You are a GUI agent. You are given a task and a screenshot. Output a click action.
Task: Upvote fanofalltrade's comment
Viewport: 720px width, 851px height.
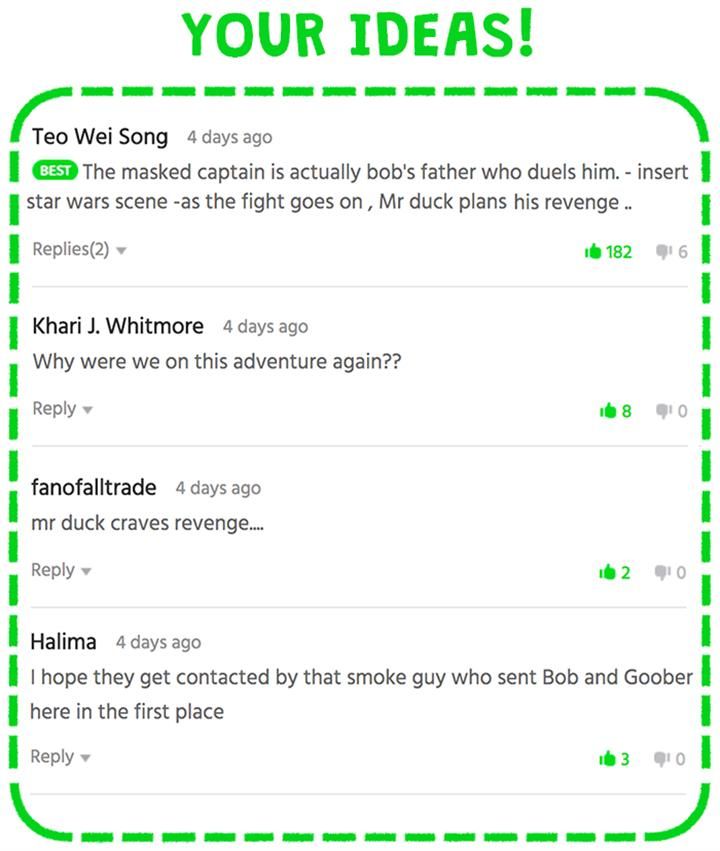click(x=606, y=572)
